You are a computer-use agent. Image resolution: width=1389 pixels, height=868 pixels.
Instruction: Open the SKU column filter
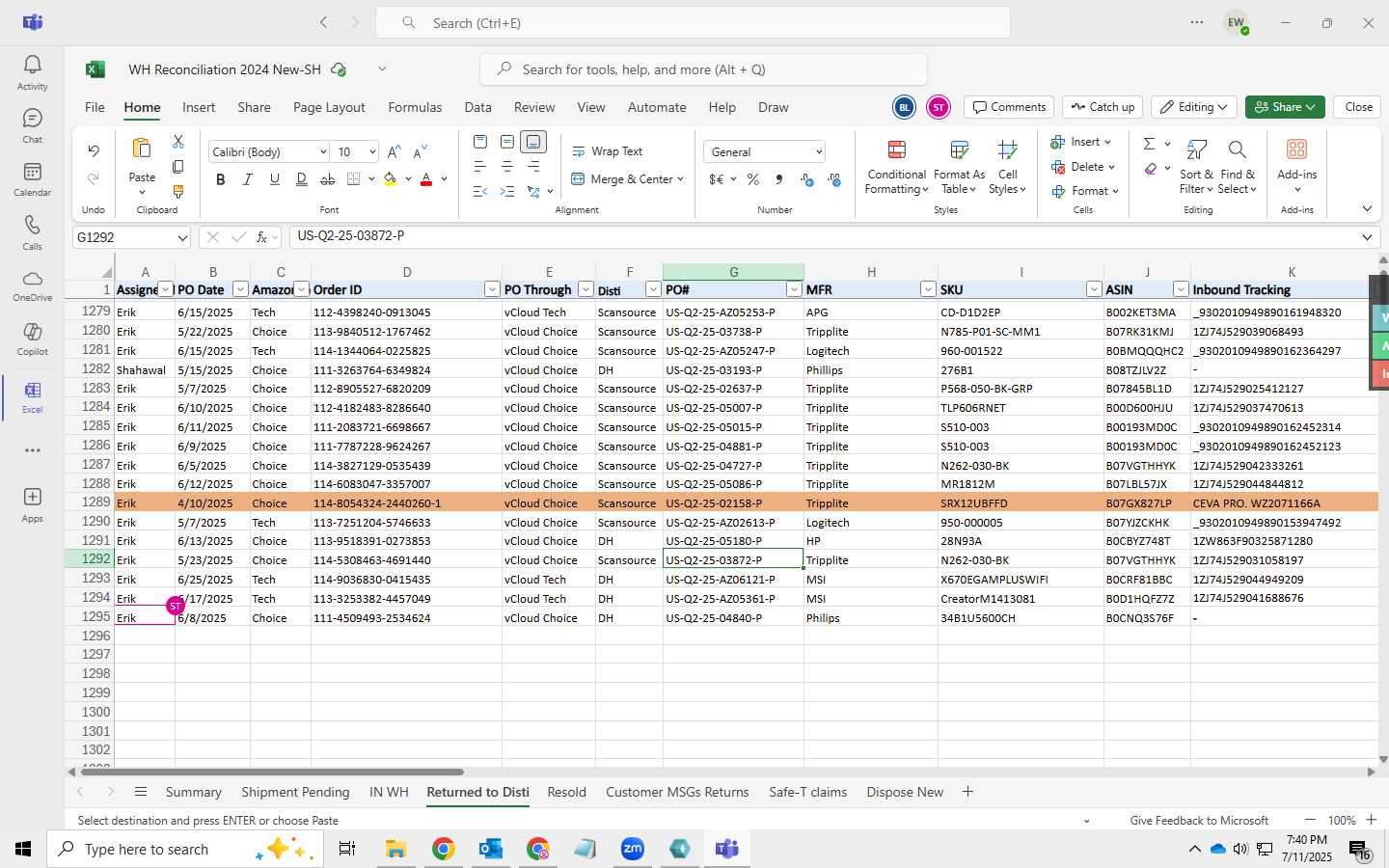(1094, 289)
